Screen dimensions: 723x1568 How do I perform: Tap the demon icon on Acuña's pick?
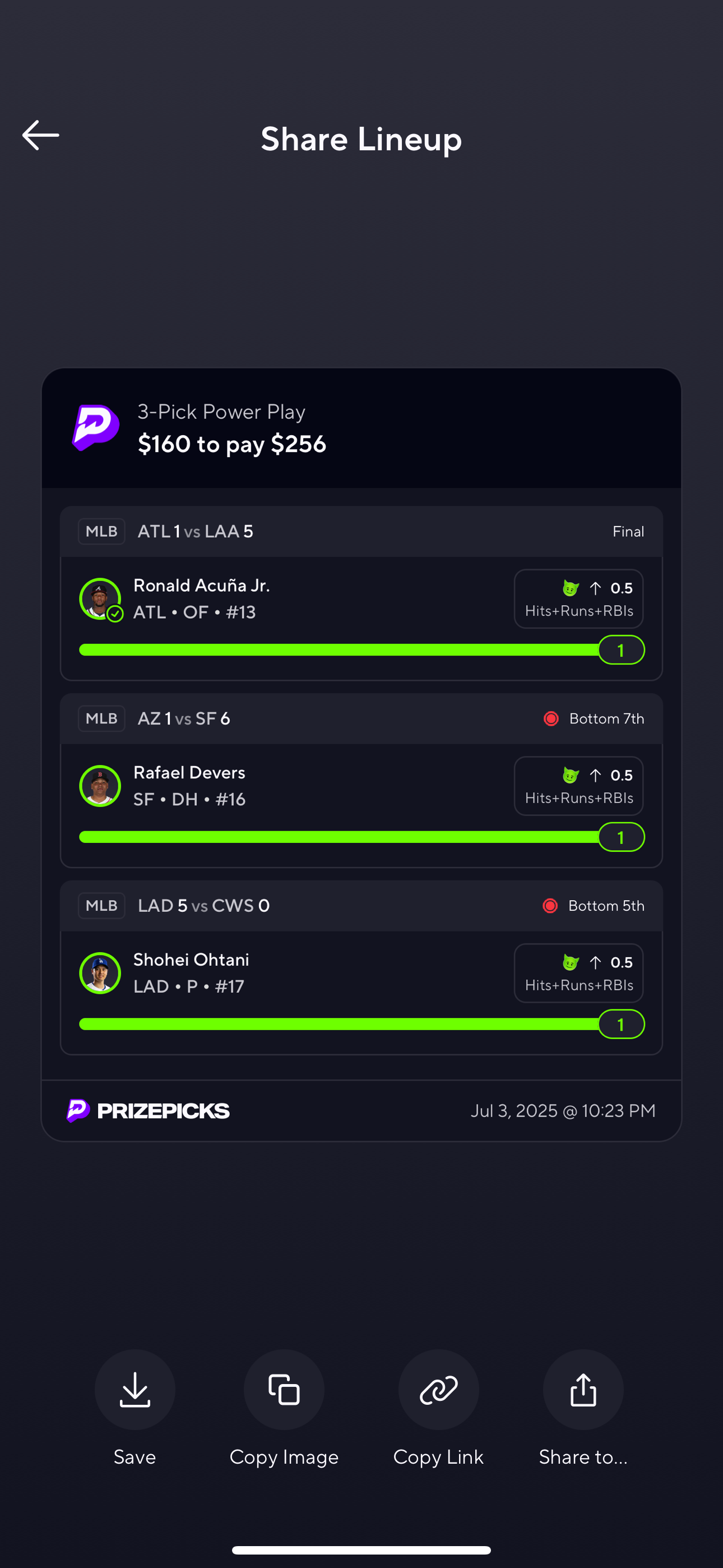[570, 589]
